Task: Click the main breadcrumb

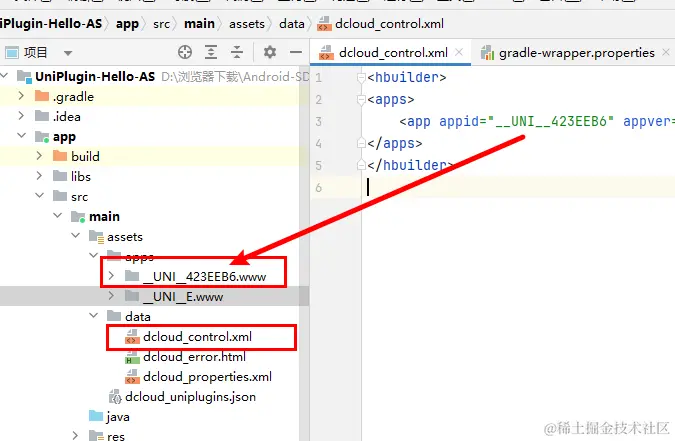Action: (x=199, y=24)
